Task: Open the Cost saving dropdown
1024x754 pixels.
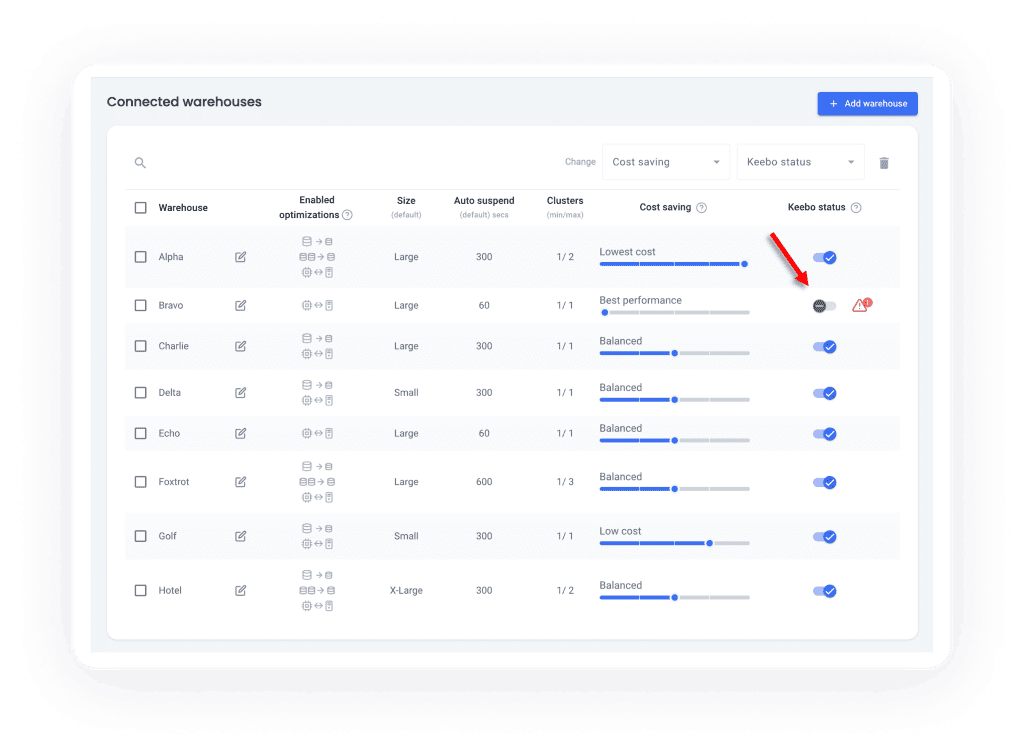Action: pyautogui.click(x=665, y=162)
